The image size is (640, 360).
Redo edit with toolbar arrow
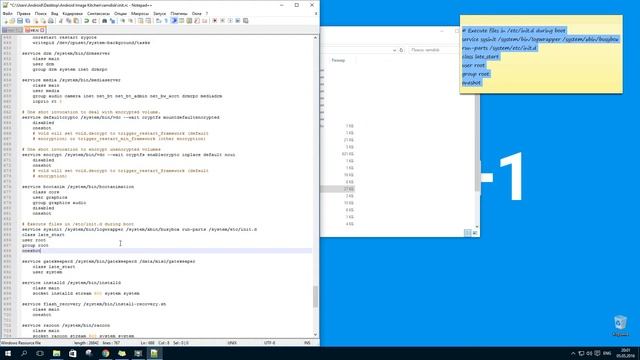(94, 21)
